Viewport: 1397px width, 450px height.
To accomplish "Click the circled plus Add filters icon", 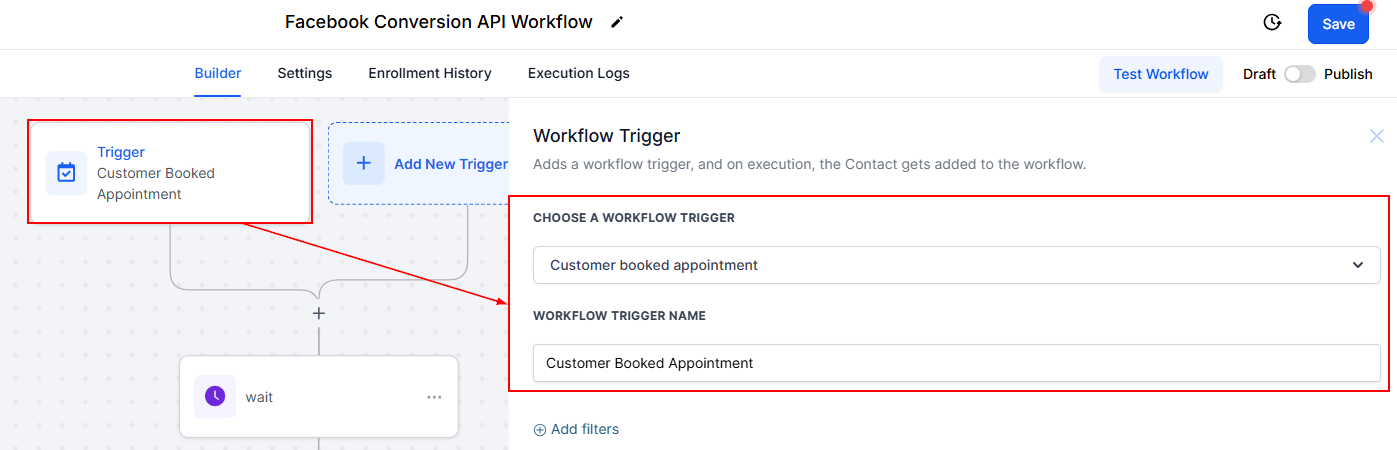I will pos(540,430).
